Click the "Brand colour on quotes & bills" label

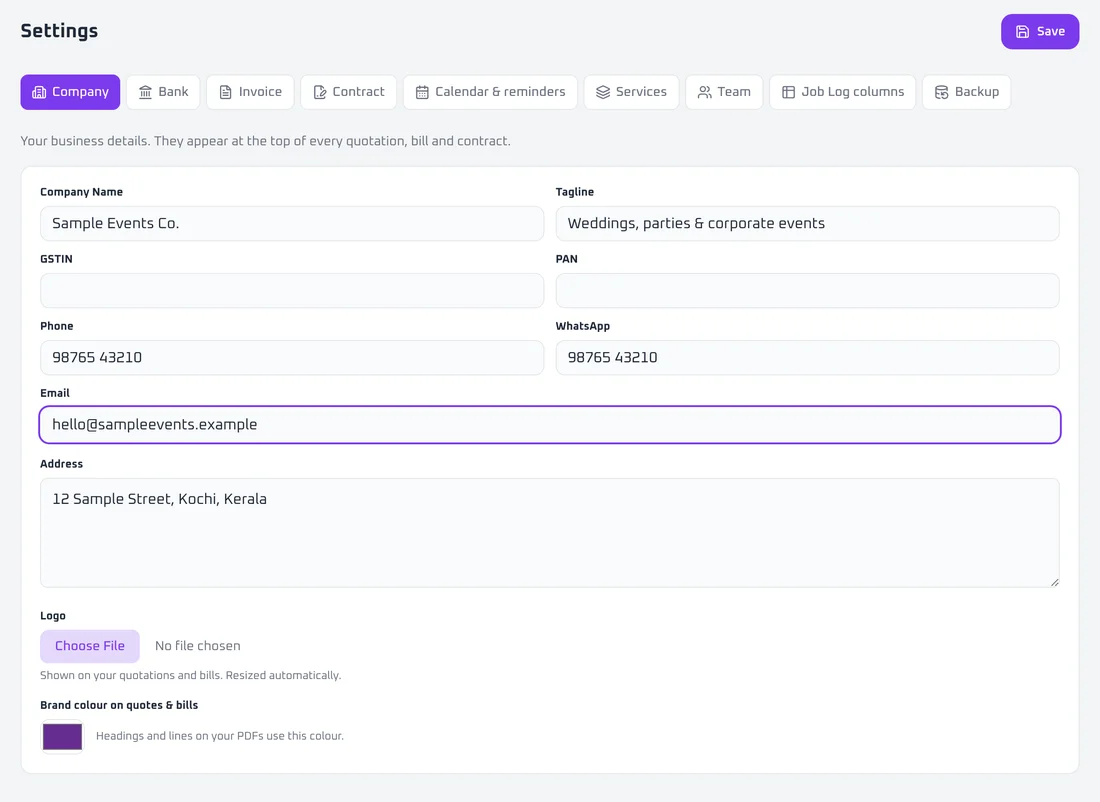[x=119, y=705]
